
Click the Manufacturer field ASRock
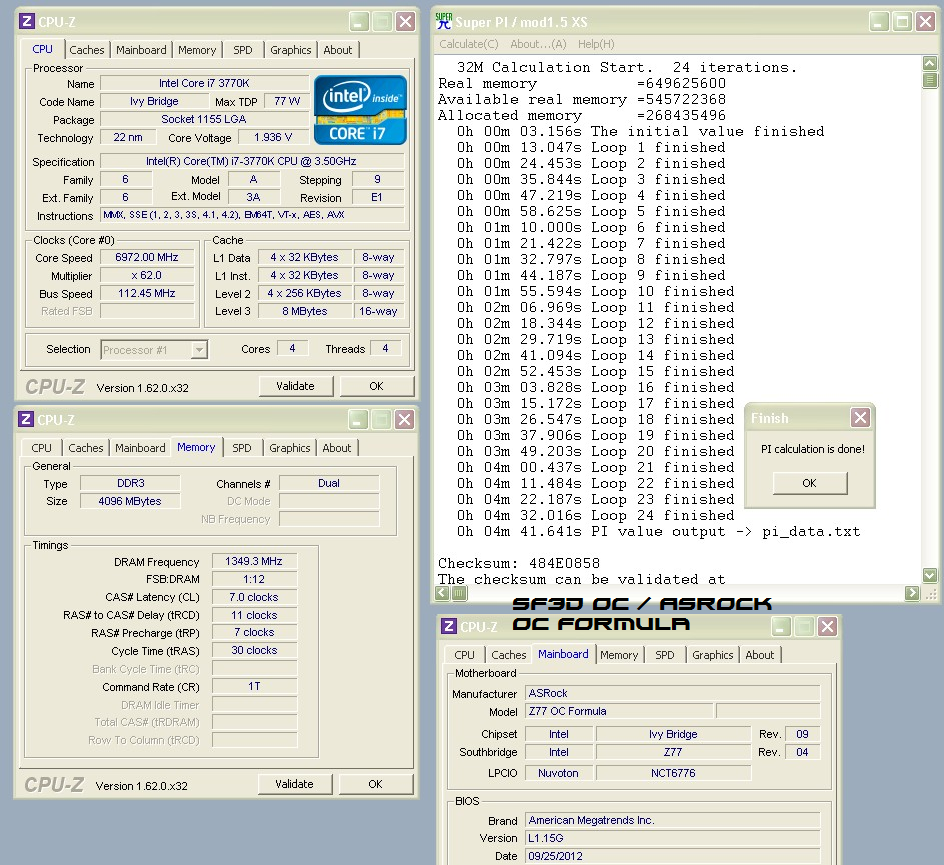tap(672, 693)
